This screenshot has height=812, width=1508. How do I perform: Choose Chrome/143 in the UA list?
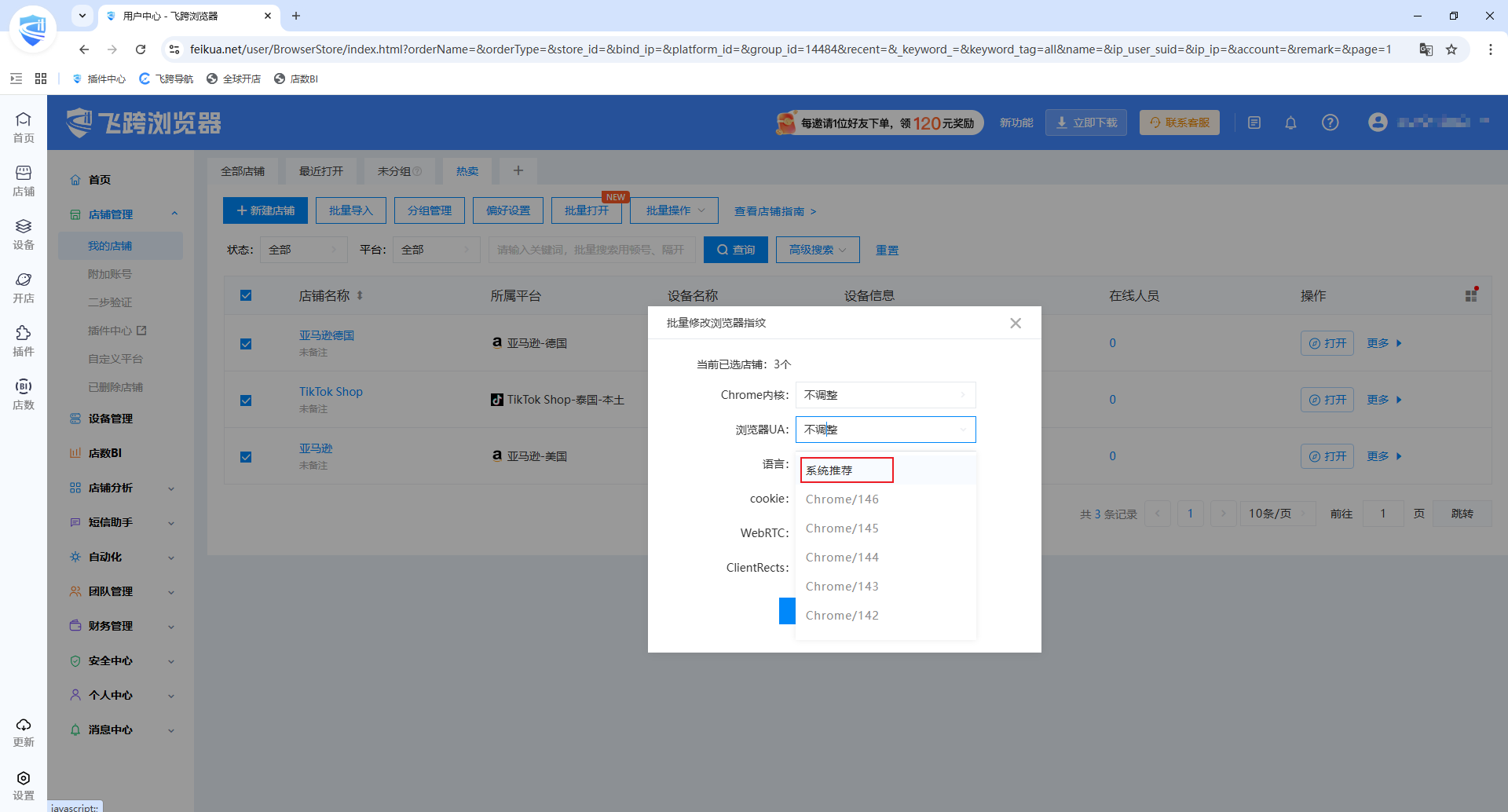885,587
